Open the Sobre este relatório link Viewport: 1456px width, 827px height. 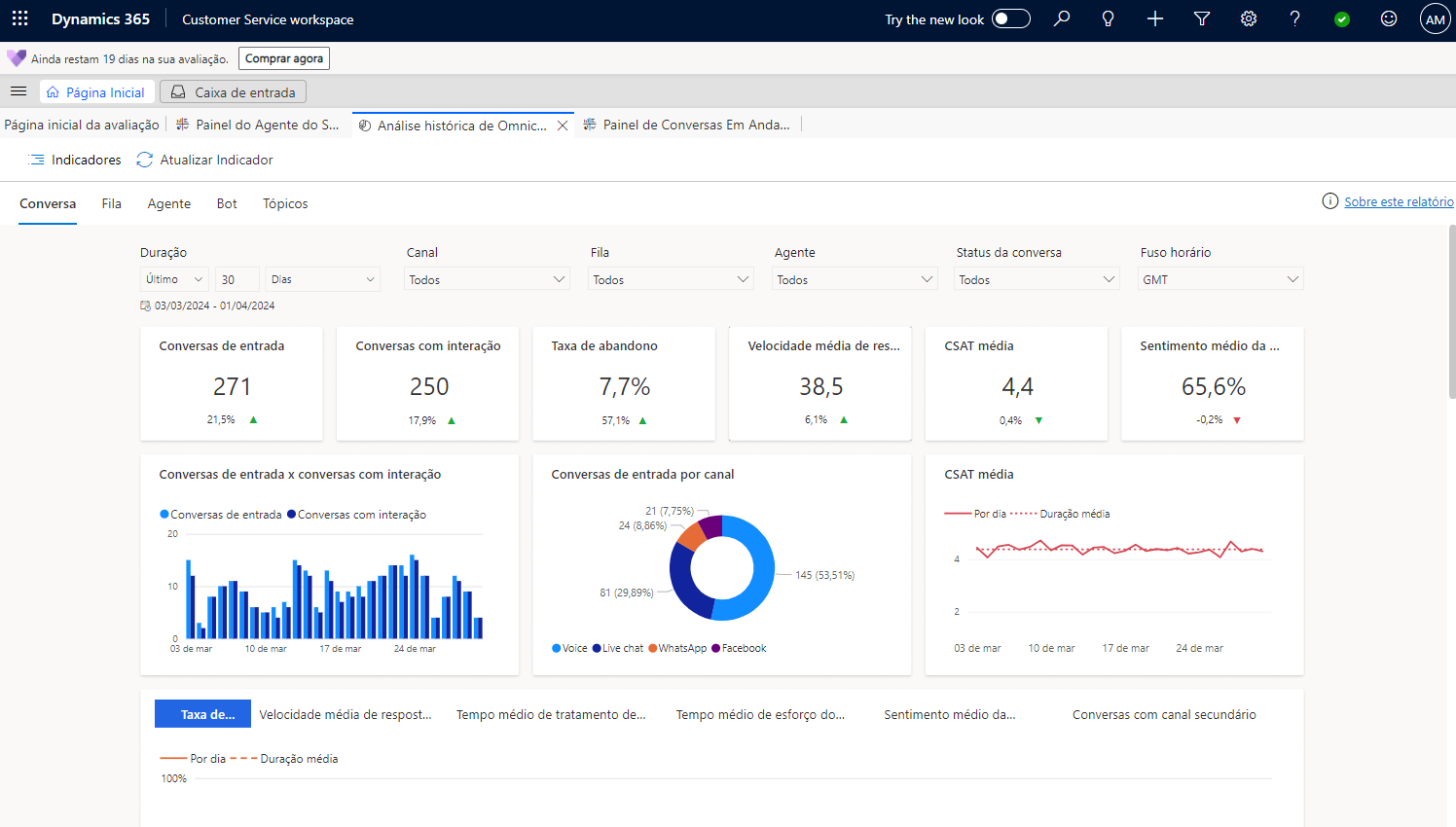[x=1399, y=201]
